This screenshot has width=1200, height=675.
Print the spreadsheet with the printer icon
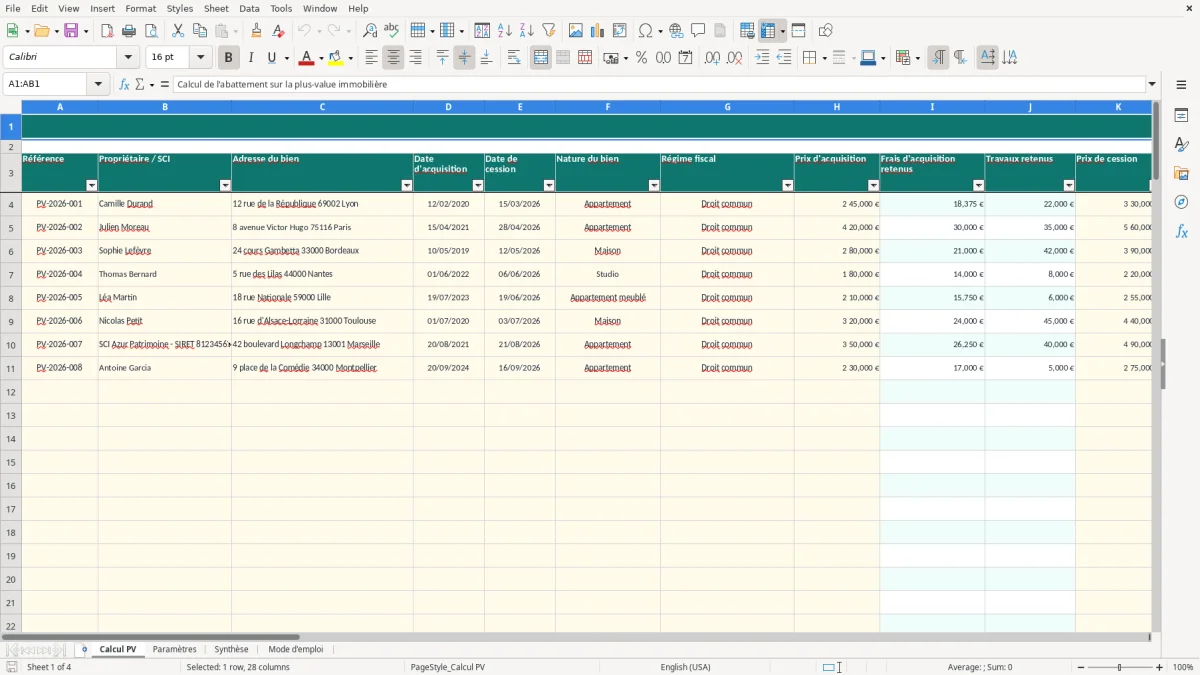[x=128, y=31]
